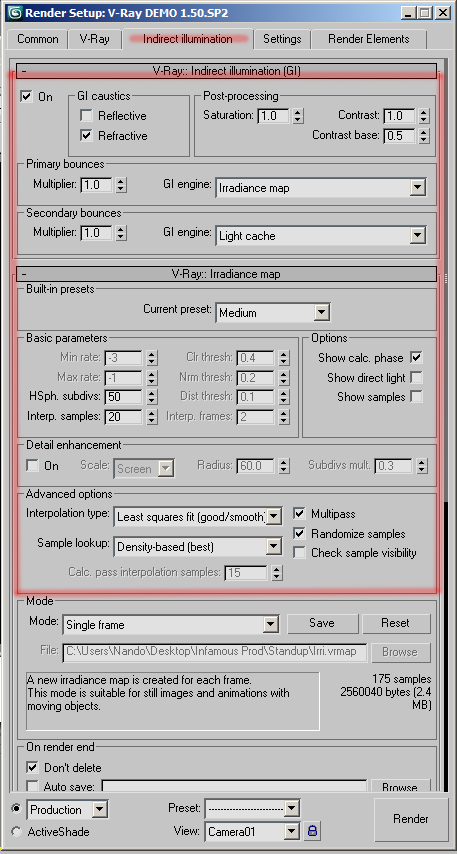
Task: Collapse the V-Ray Irradiance map rollout
Action: tap(227, 273)
